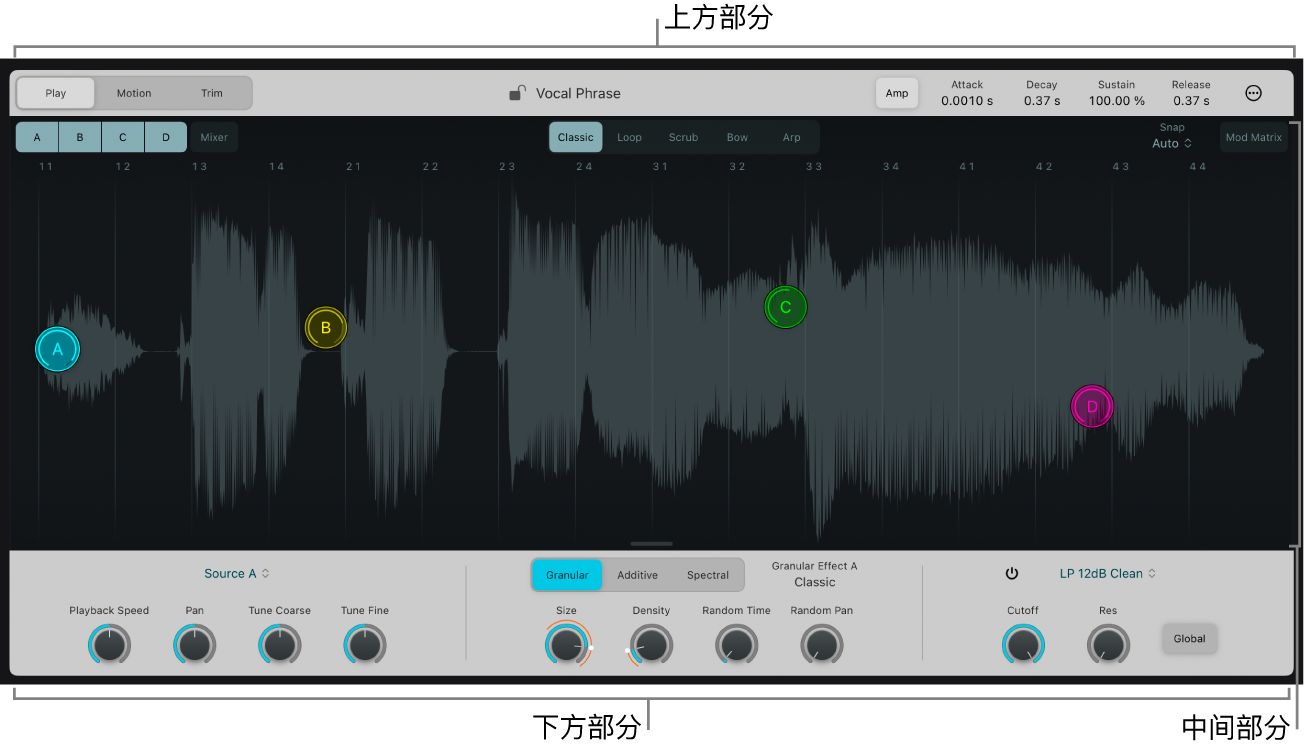Image resolution: width=1306 pixels, height=747 pixels.
Task: Open the Mixer view
Action: pos(214,137)
